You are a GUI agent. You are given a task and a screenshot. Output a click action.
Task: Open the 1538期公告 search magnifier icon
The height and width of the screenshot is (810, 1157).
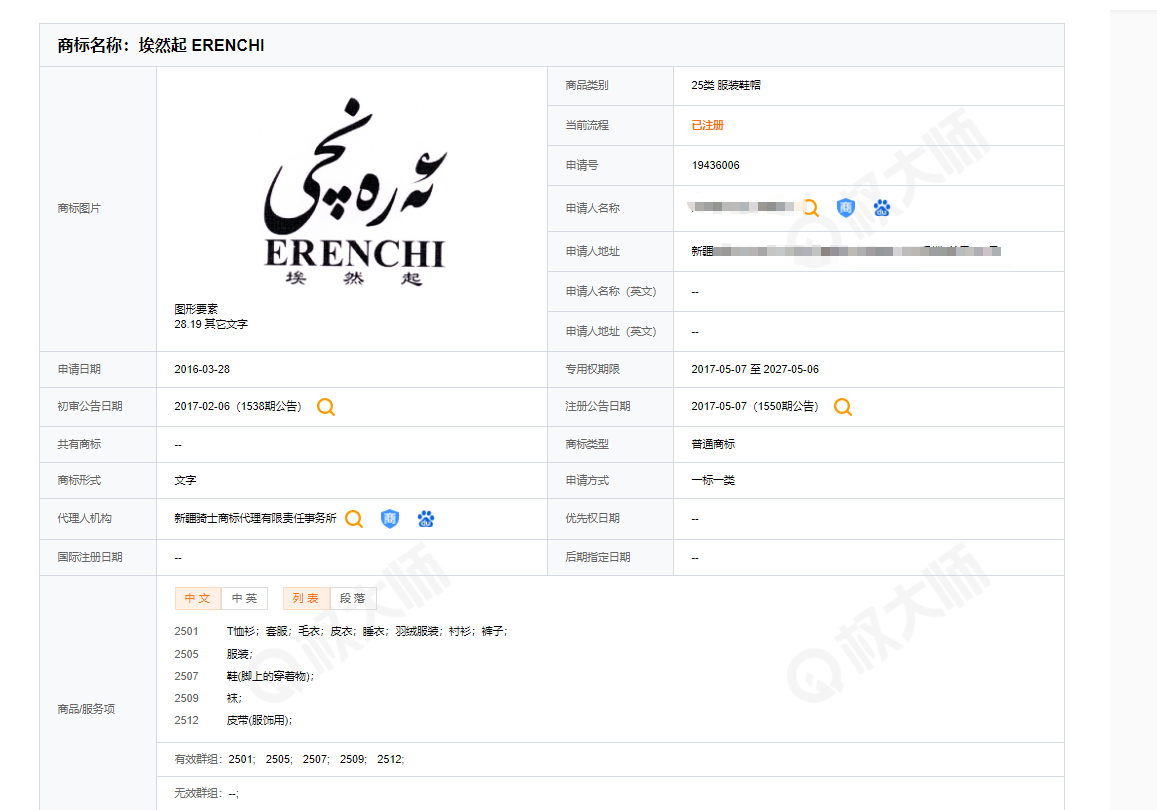click(325, 406)
